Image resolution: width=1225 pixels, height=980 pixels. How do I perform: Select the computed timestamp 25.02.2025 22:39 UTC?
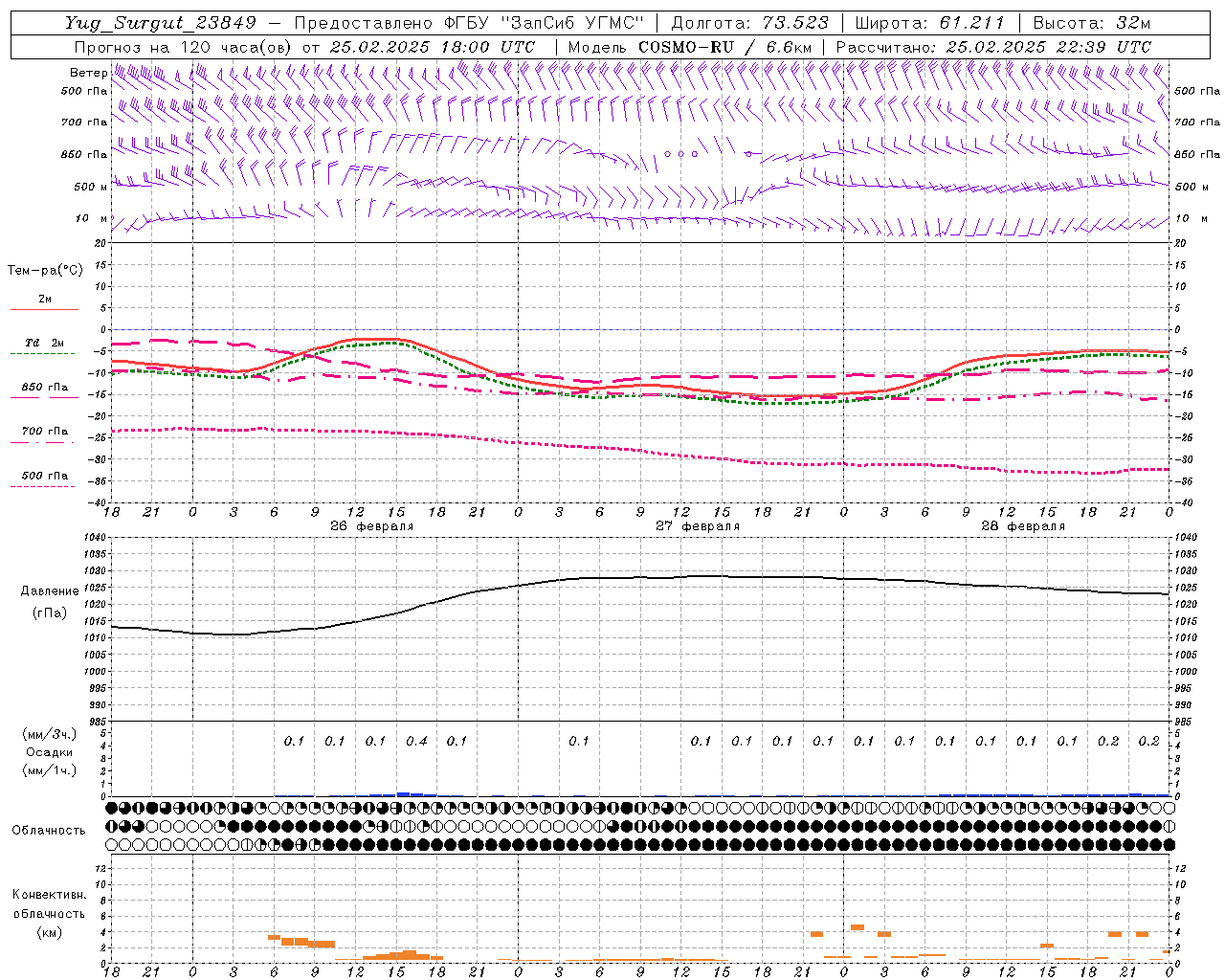[x=1049, y=47]
